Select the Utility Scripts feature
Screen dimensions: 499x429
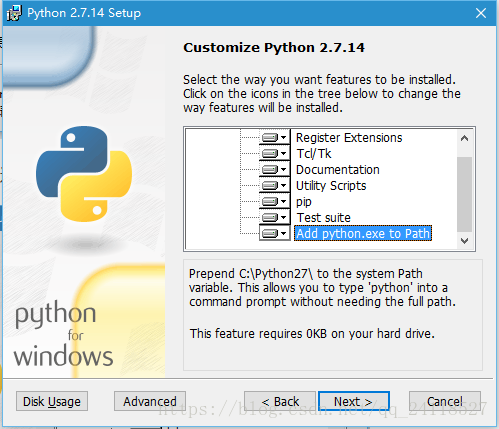click(331, 186)
